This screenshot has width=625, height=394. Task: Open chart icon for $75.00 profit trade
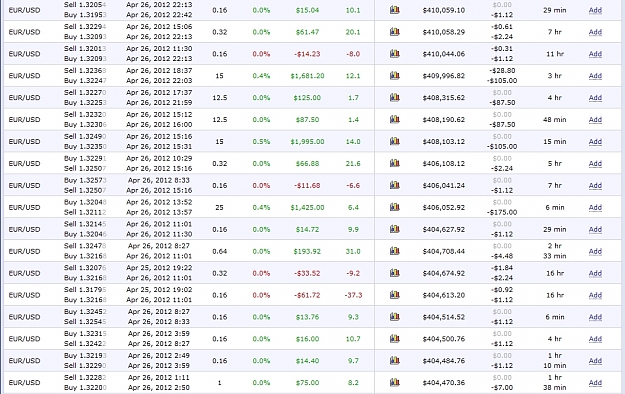(395, 382)
